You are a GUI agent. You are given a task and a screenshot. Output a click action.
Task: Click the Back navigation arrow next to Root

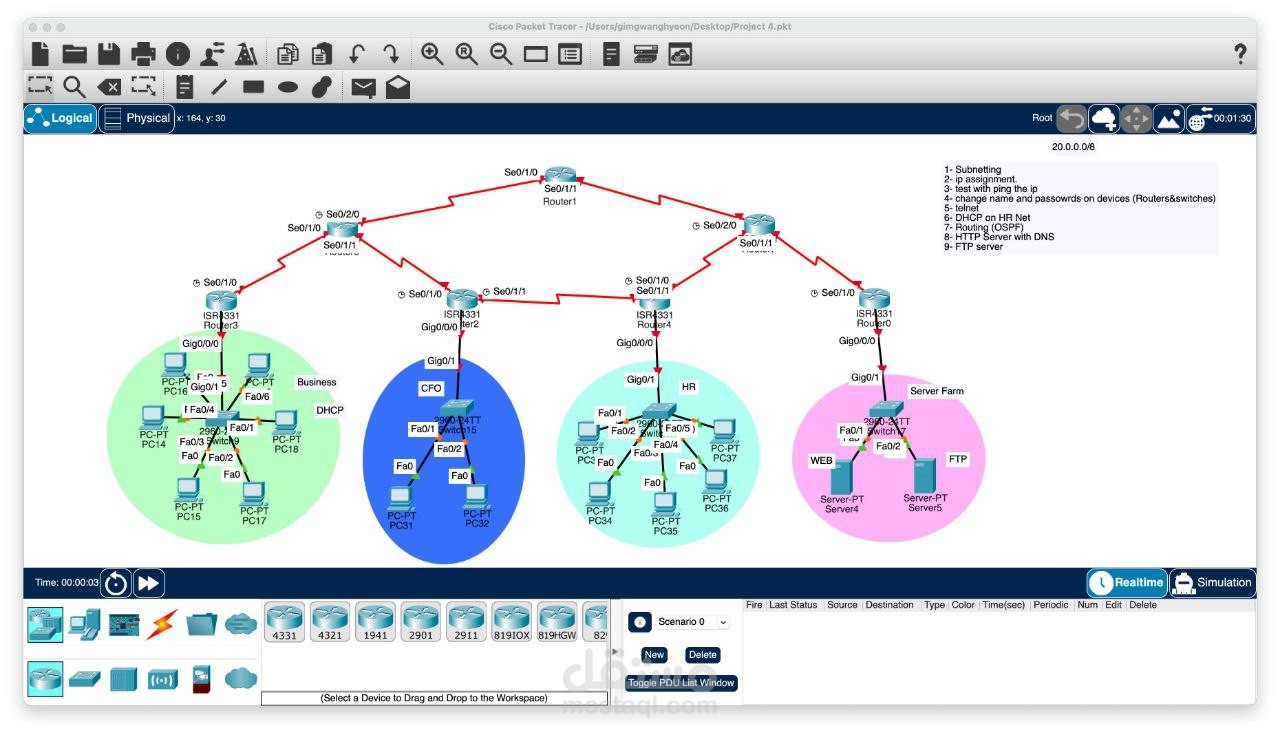[1072, 118]
